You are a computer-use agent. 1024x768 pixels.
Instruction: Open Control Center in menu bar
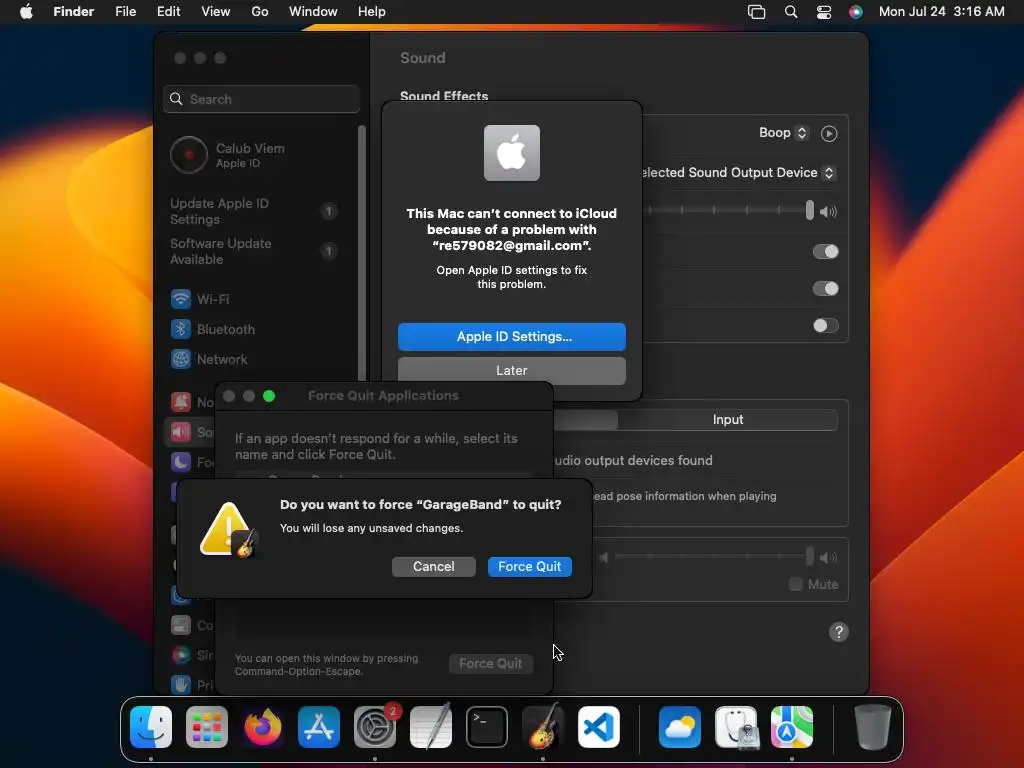point(824,12)
